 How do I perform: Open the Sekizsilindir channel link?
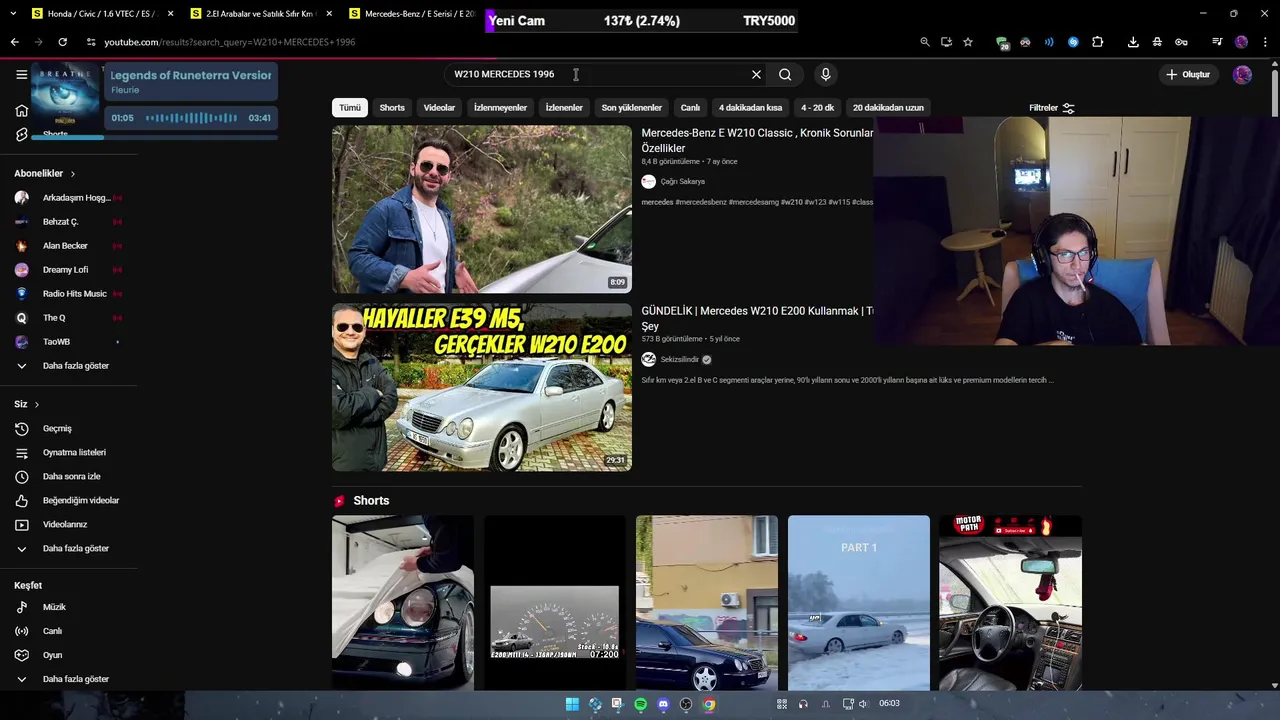(x=680, y=360)
